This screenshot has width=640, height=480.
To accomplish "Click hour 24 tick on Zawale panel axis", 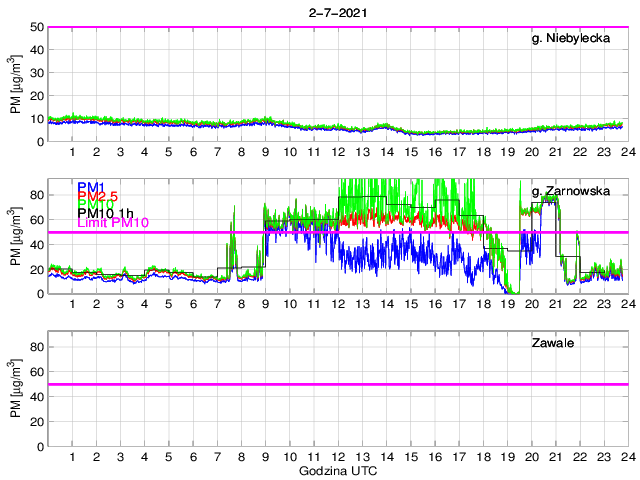I will click(625, 456).
